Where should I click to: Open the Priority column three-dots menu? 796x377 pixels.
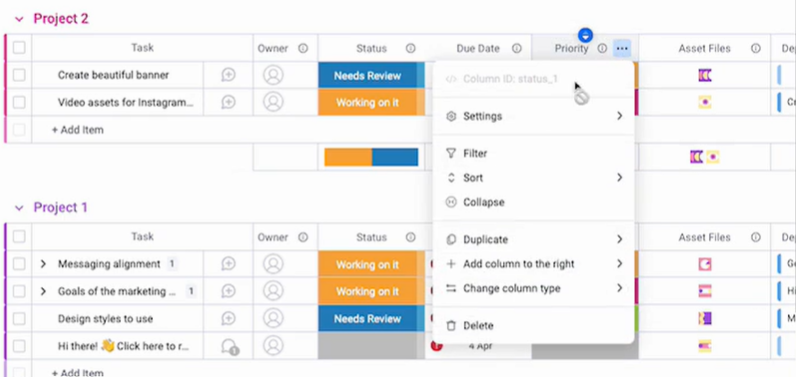click(622, 49)
